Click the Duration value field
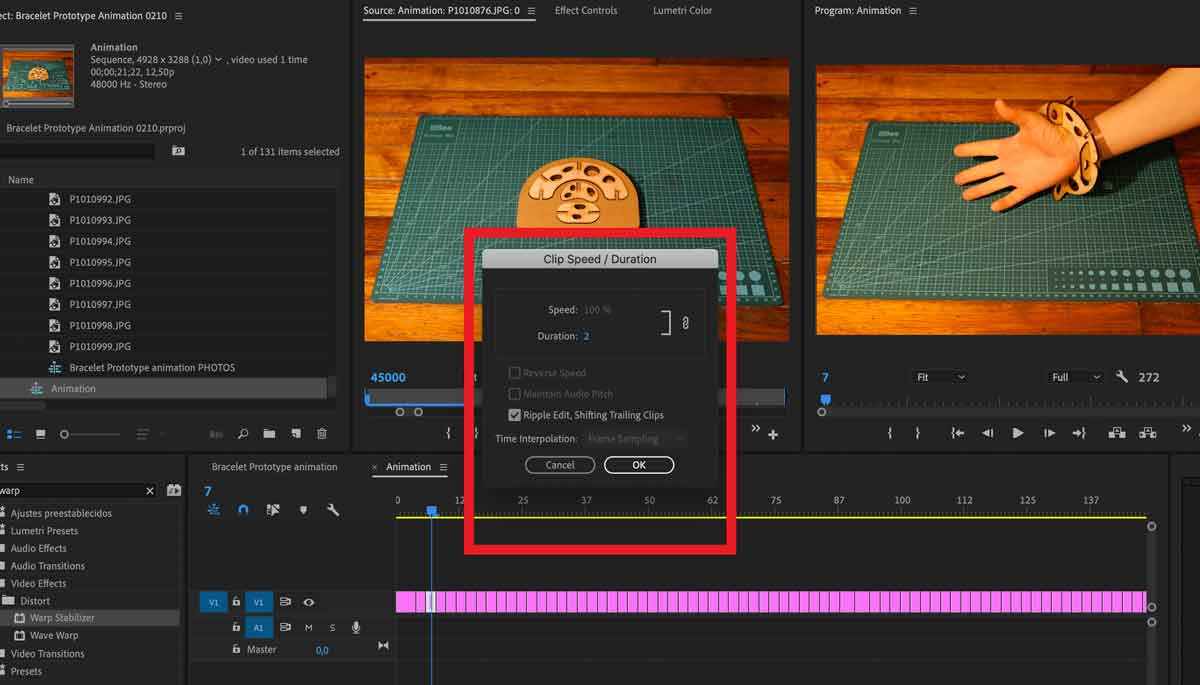Viewport: 1200px width, 685px height. coord(587,336)
